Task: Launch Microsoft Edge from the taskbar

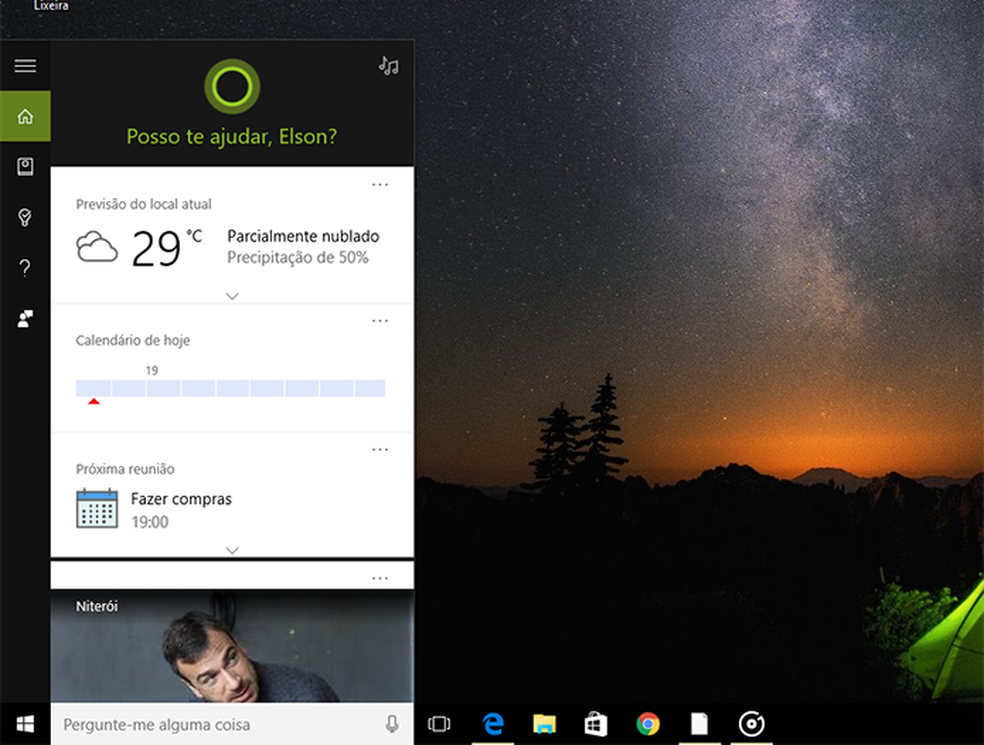Action: pos(492,724)
